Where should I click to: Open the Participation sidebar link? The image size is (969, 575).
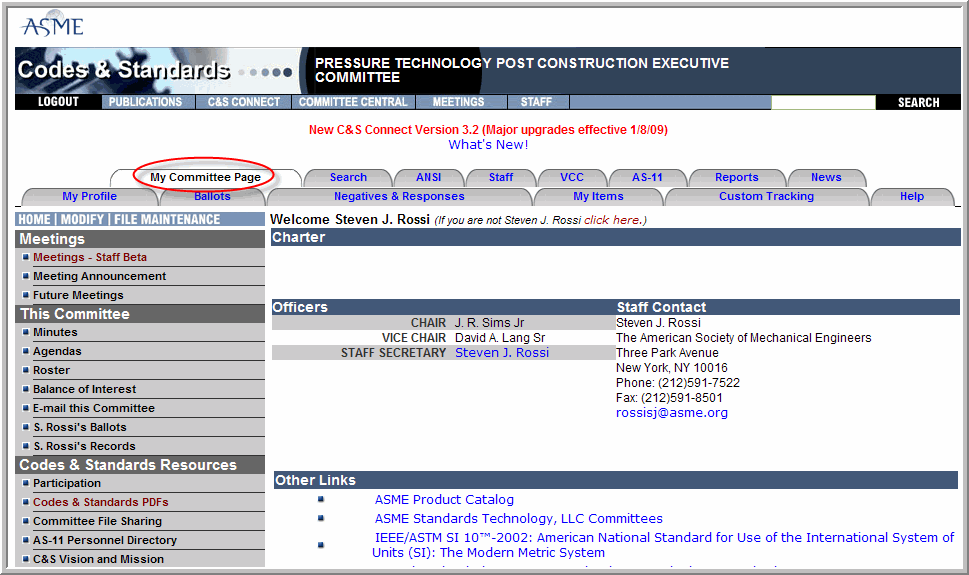click(67, 483)
